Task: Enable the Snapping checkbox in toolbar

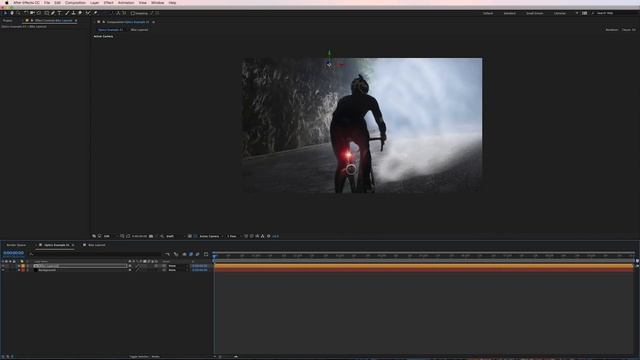Action: 133,13
